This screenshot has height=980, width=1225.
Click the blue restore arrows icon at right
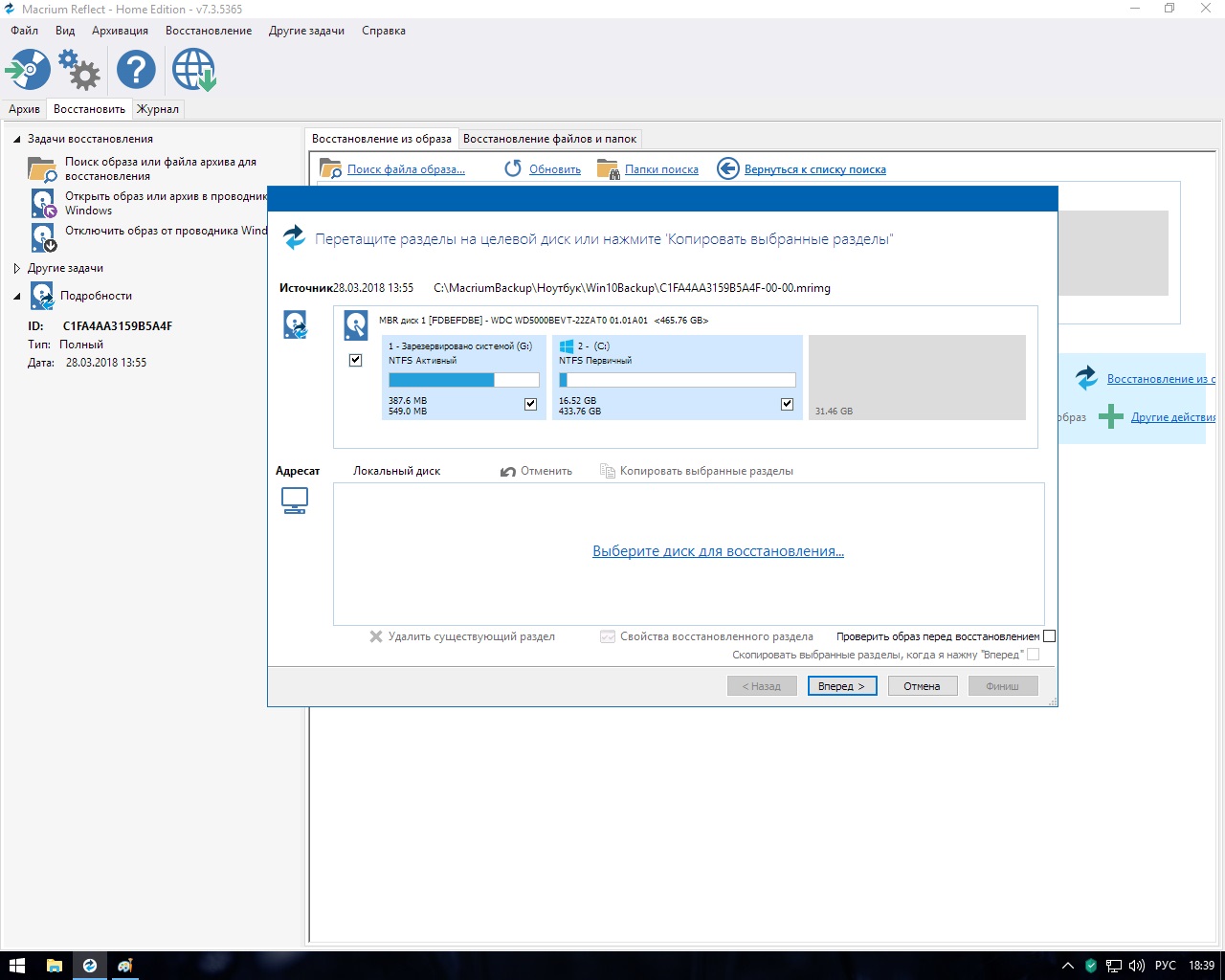click(1086, 378)
